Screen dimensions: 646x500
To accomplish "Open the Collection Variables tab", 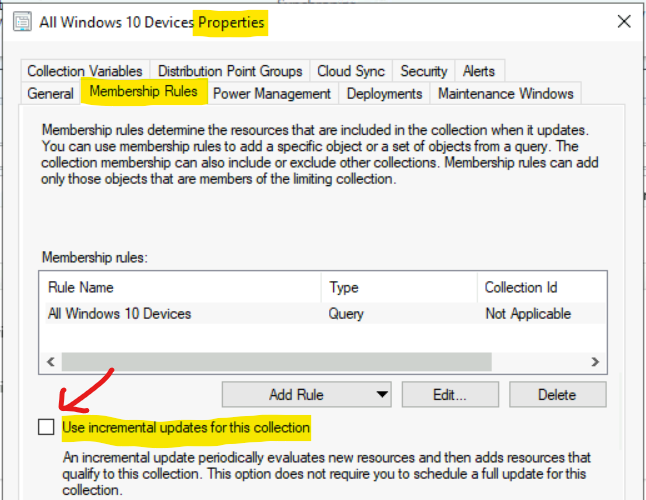I will click(85, 71).
